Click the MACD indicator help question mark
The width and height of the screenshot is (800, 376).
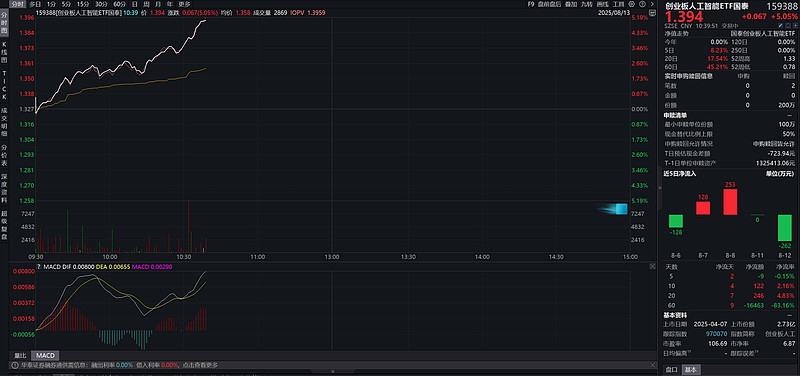(x=38, y=266)
